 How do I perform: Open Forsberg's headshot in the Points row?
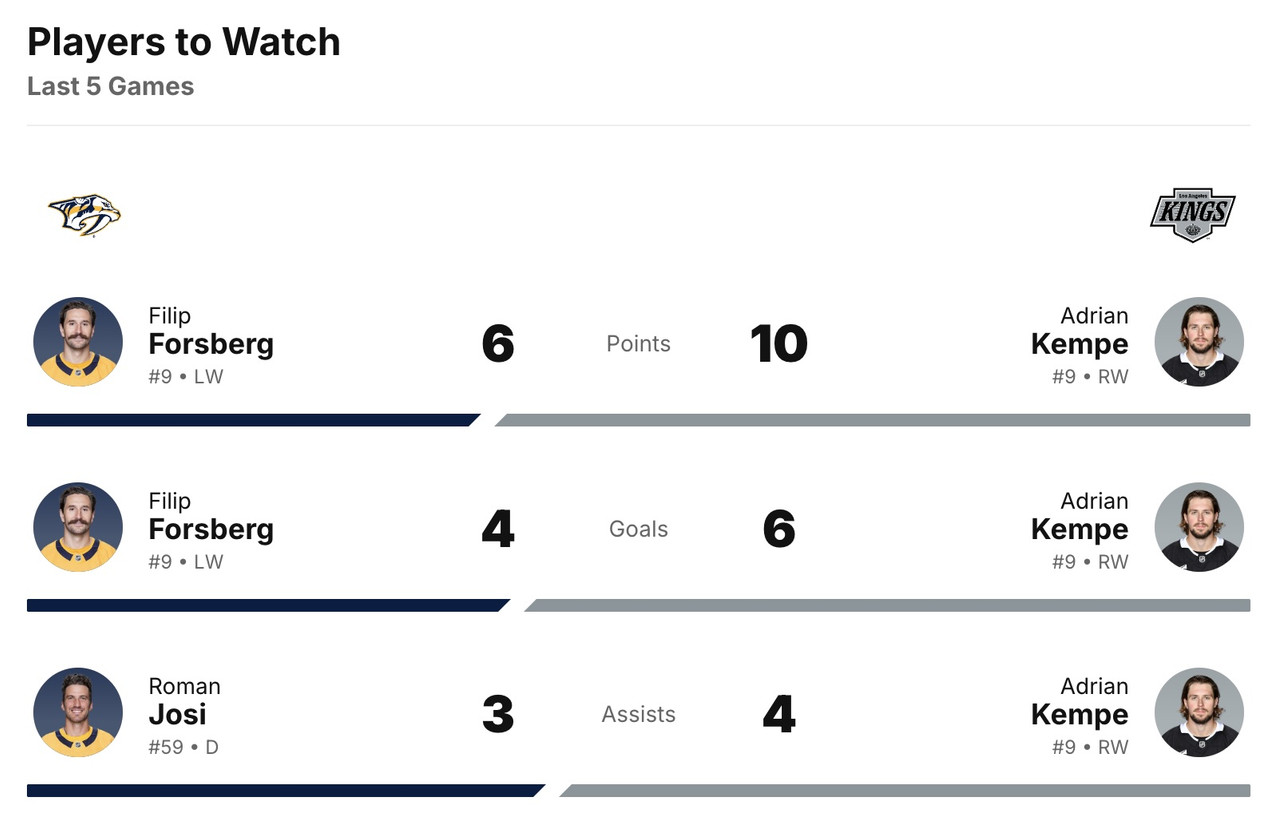pyautogui.click(x=78, y=342)
